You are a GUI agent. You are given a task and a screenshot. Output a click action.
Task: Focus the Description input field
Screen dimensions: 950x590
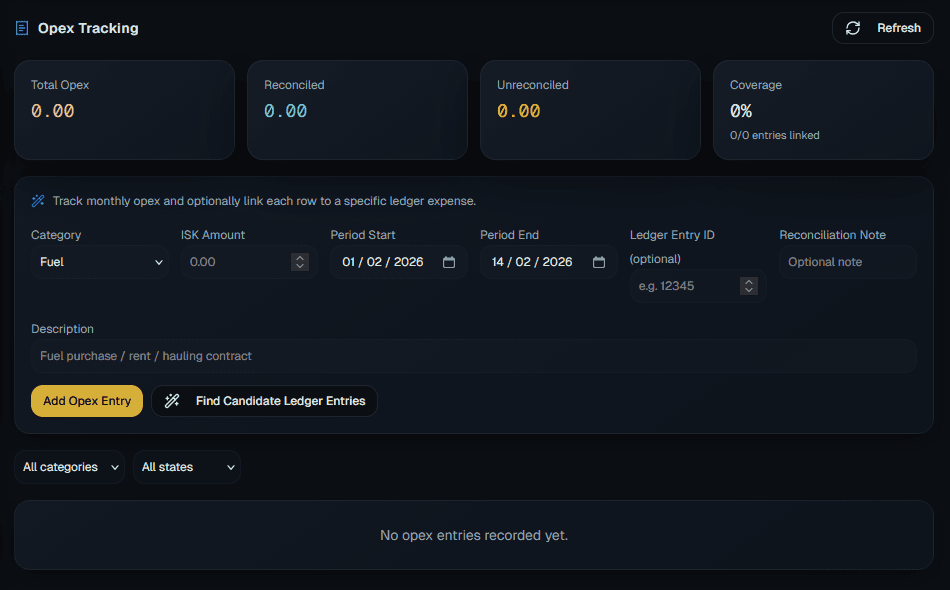point(473,355)
